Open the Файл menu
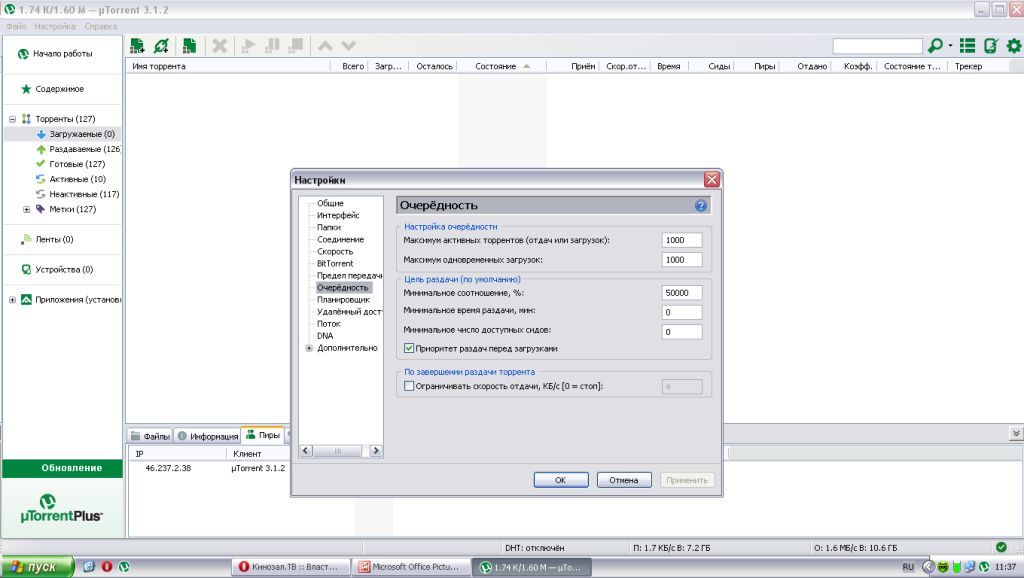 [16, 25]
